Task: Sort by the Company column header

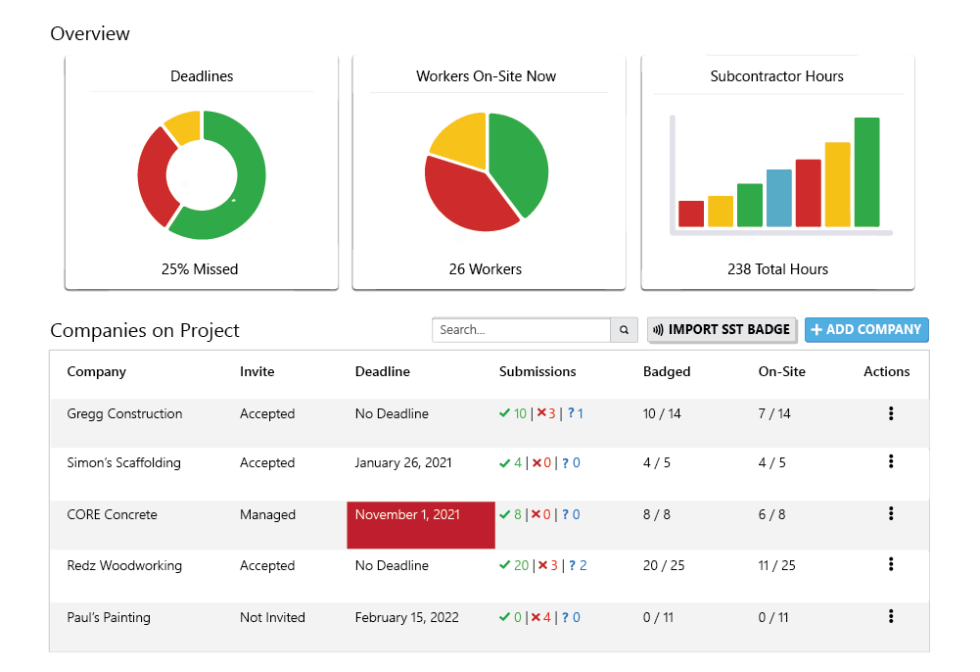Action: coord(96,371)
